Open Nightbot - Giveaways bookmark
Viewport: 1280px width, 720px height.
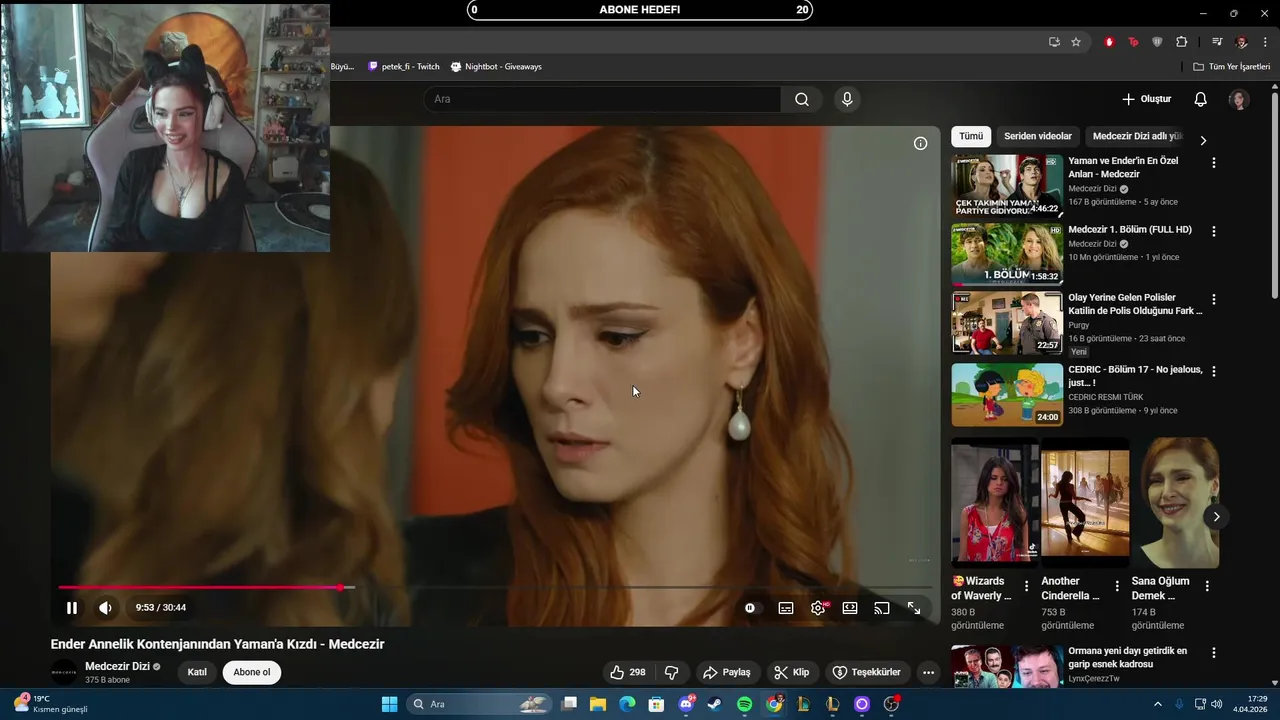pos(496,66)
